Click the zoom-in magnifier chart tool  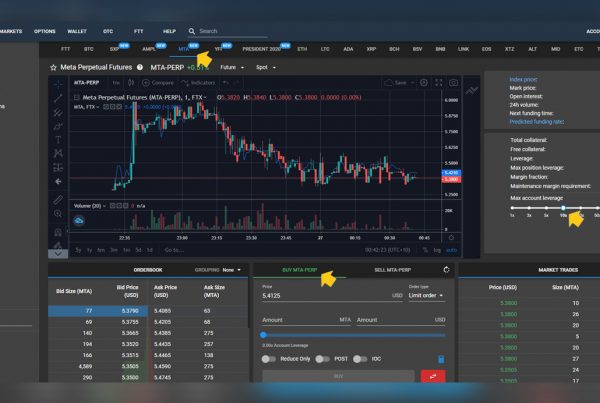tap(60, 214)
